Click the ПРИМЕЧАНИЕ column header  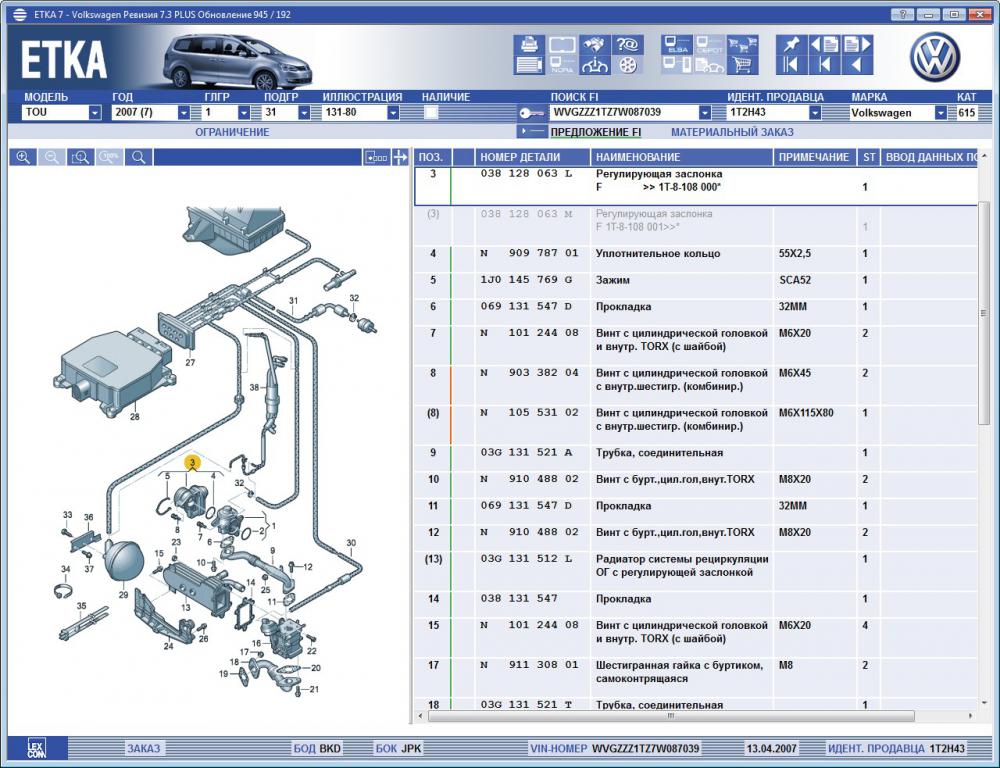814,157
